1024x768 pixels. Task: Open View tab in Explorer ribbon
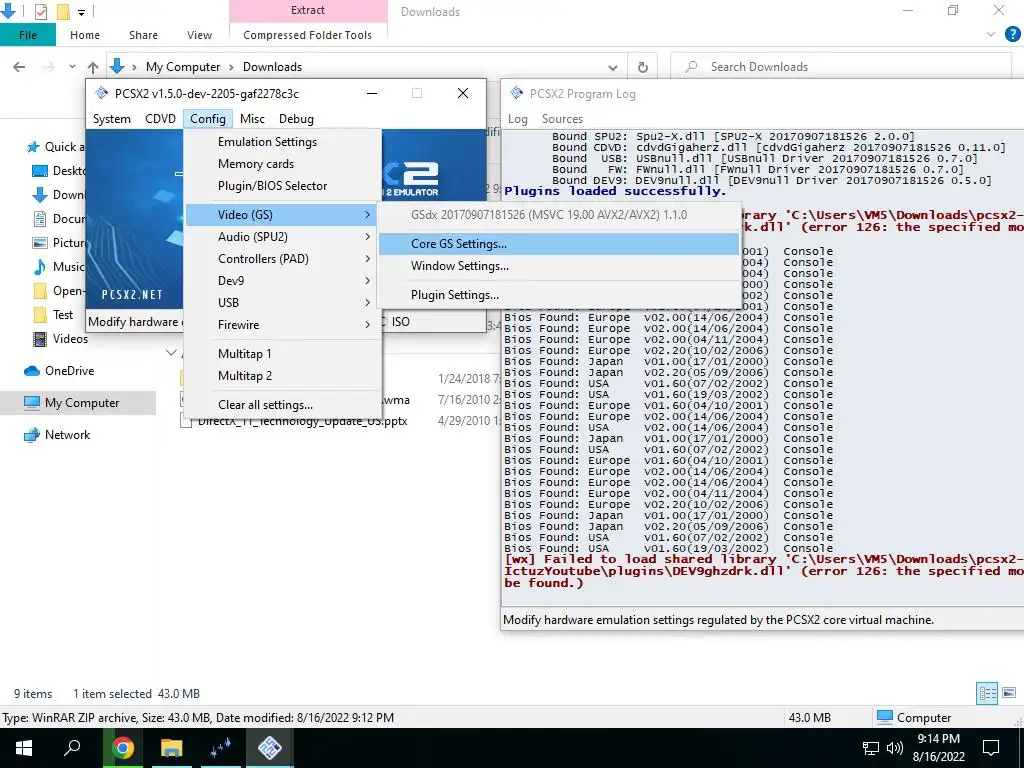pyautogui.click(x=199, y=35)
